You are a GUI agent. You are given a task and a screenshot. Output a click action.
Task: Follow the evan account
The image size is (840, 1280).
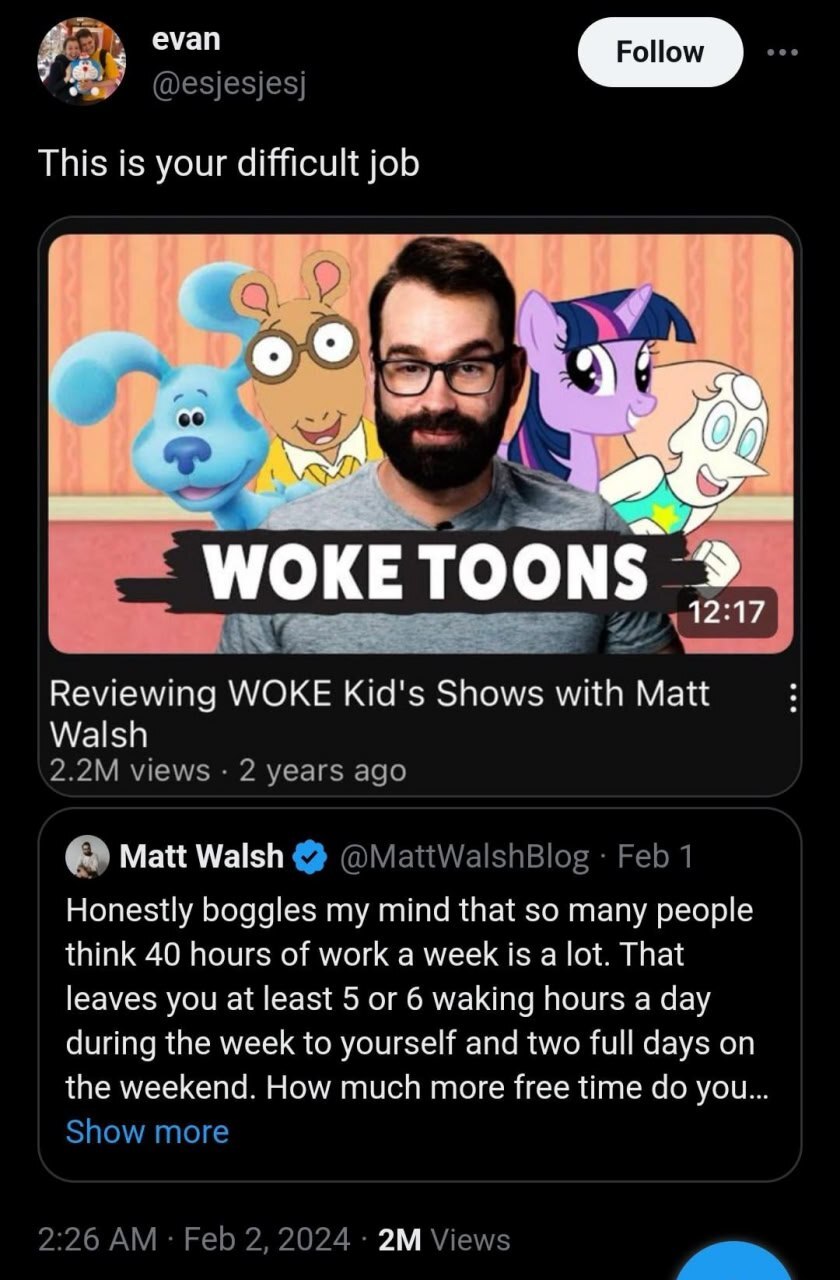(x=660, y=52)
